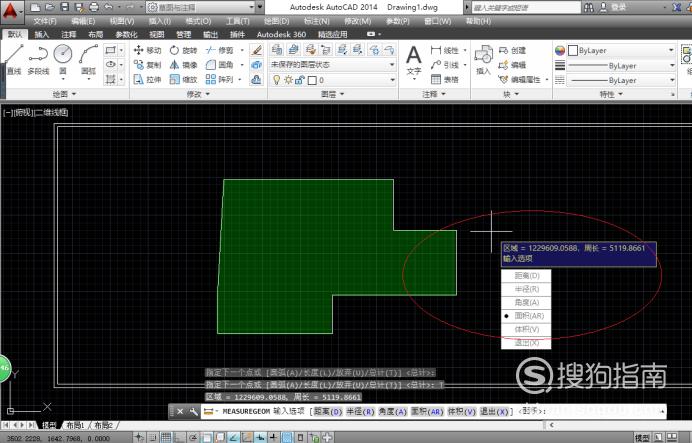Click the Plot (printer) icon in quick access toolbar
692x443 pixels.
click(x=94, y=7)
